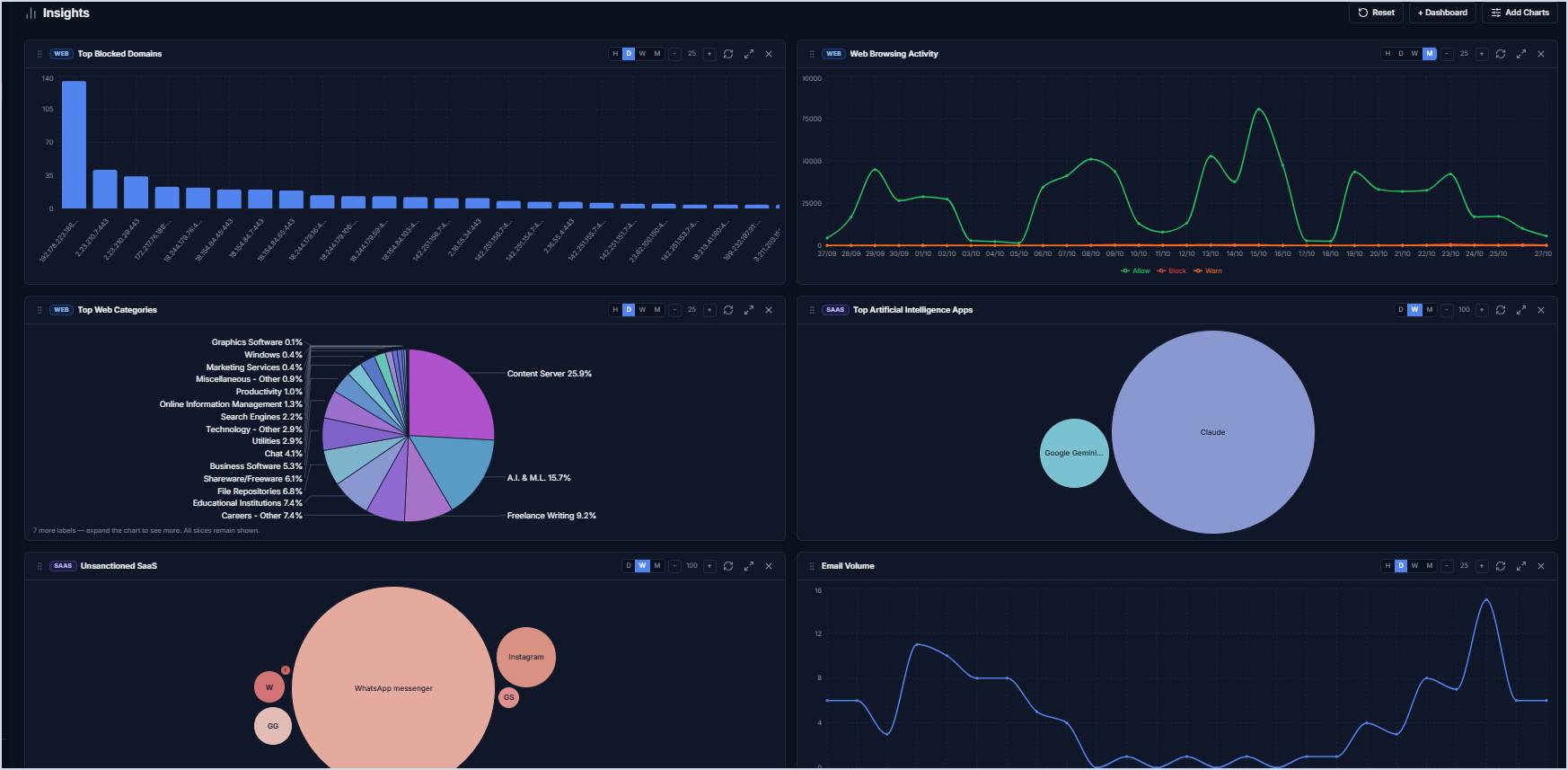Expand Top Blocked Domains to fullscreen
1568x770 pixels.
tap(749, 54)
